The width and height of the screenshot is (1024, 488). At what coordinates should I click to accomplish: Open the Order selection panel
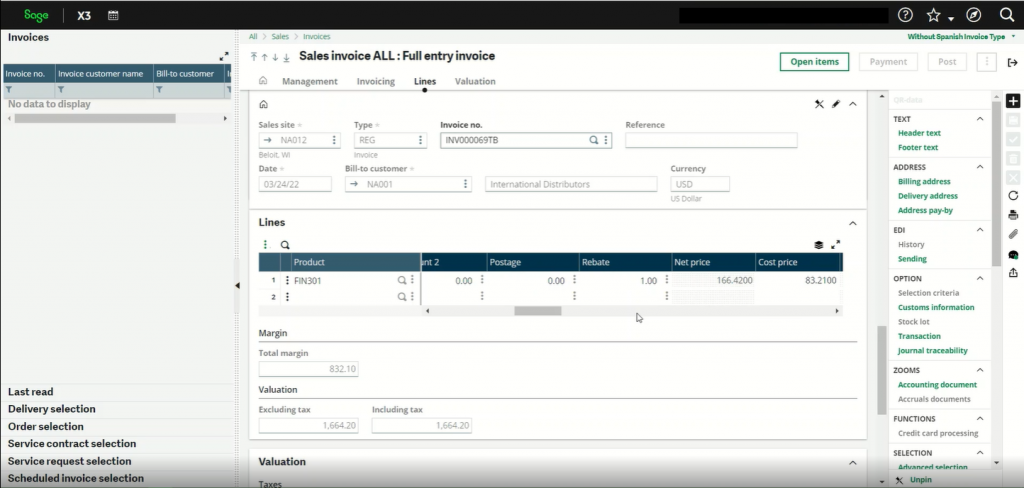click(46, 427)
